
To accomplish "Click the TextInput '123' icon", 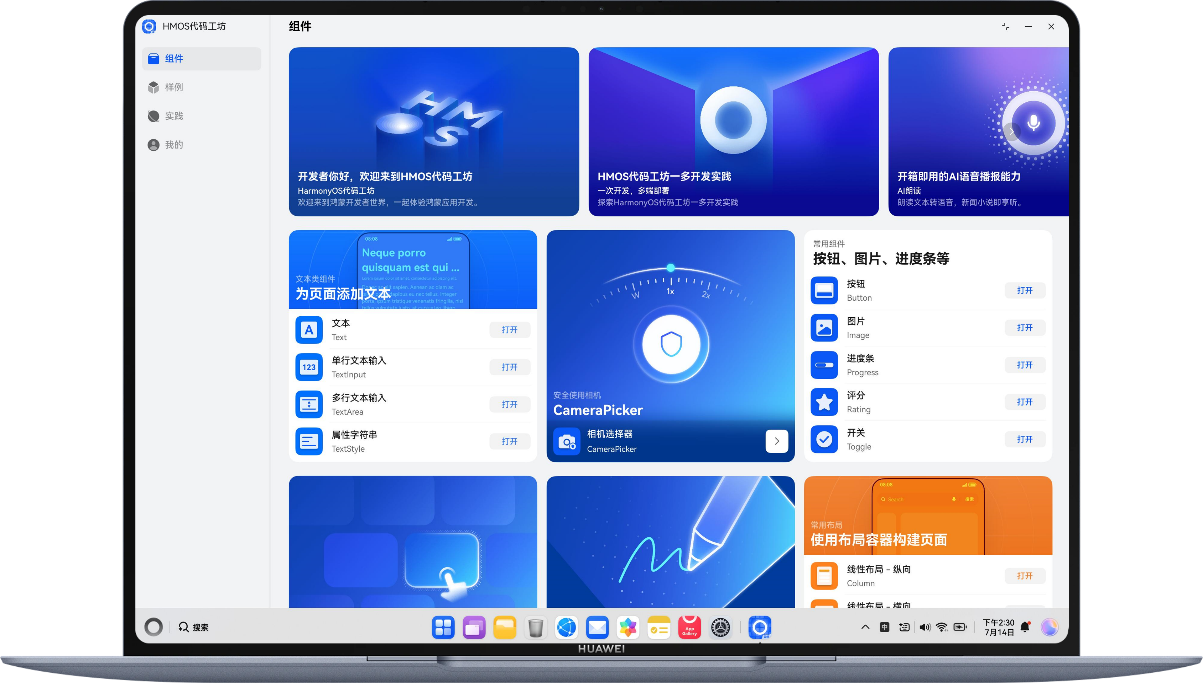I will 308,366.
